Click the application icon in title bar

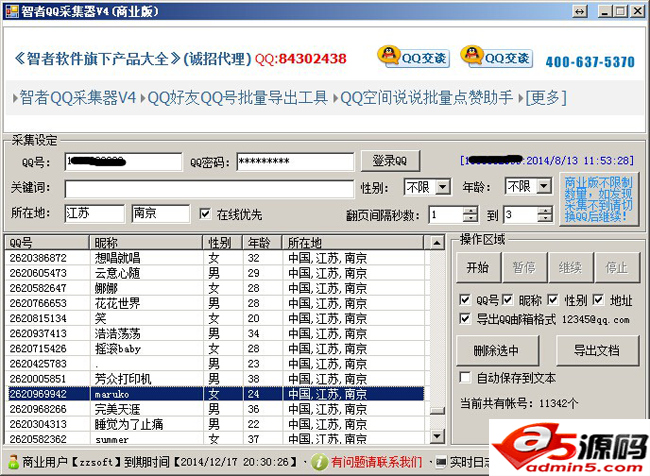pos(12,11)
